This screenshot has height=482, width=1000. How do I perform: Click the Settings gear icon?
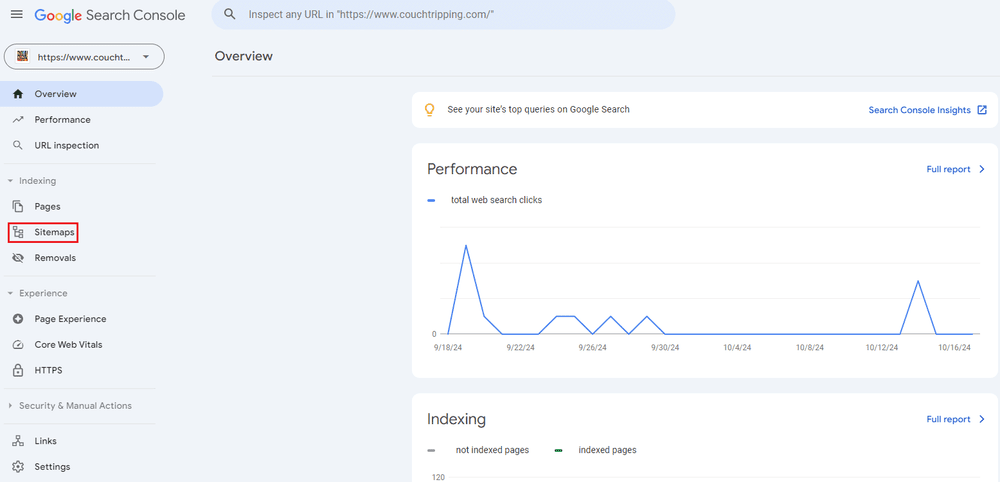pyautogui.click(x=17, y=467)
